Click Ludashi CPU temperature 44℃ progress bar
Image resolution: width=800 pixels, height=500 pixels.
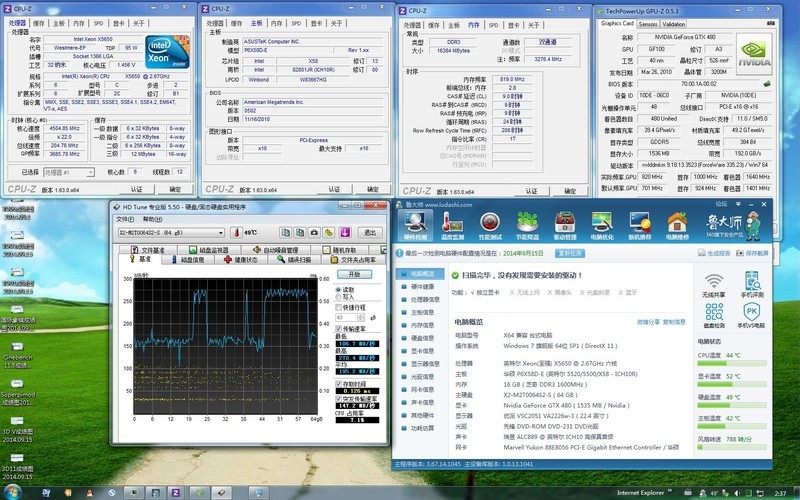732,363
